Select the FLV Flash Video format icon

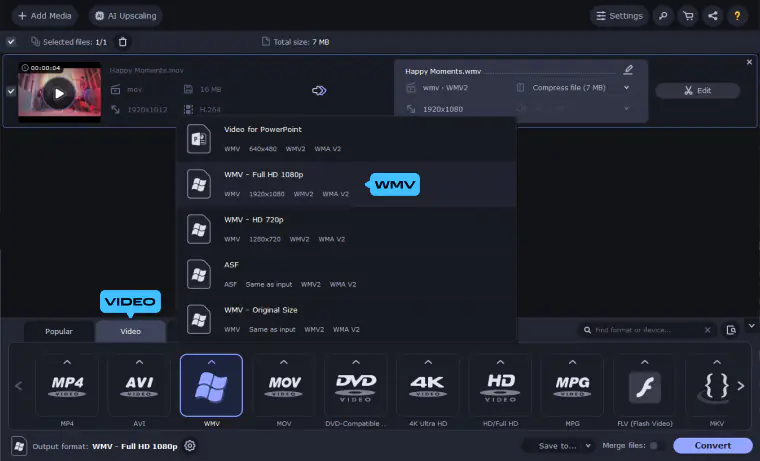(x=645, y=386)
